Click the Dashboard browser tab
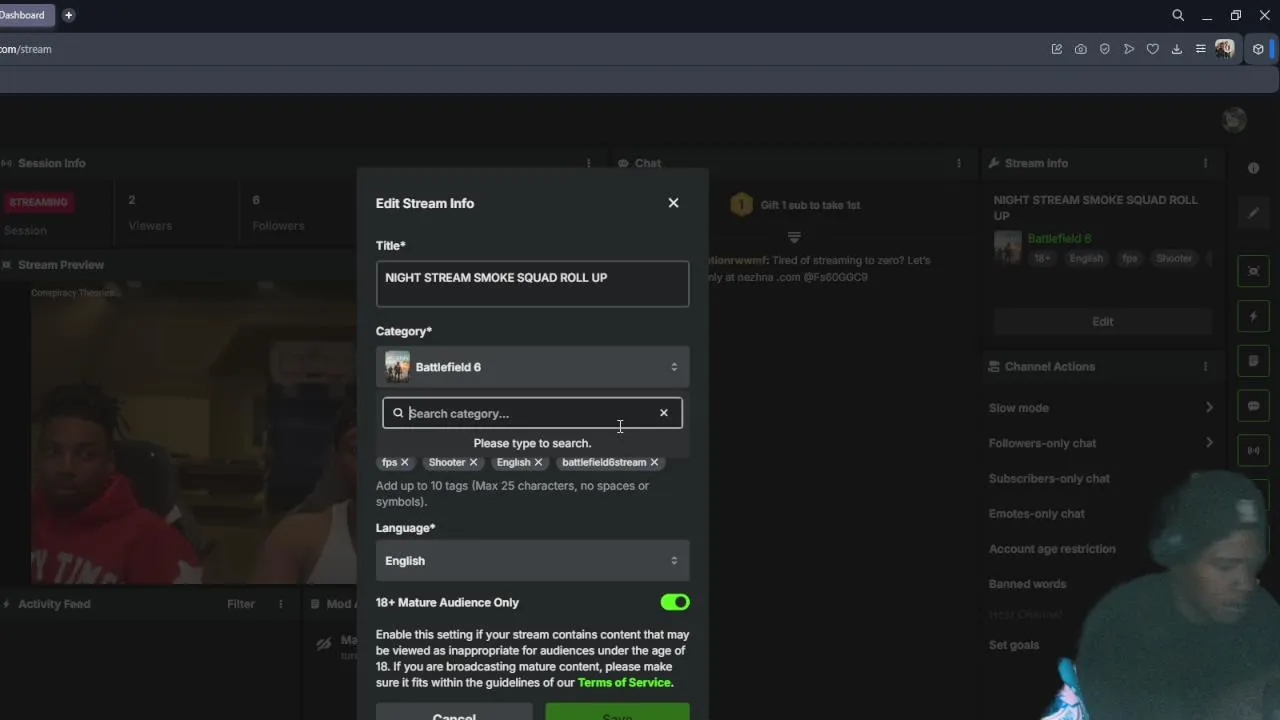Image resolution: width=1280 pixels, height=720 pixels. click(25, 15)
